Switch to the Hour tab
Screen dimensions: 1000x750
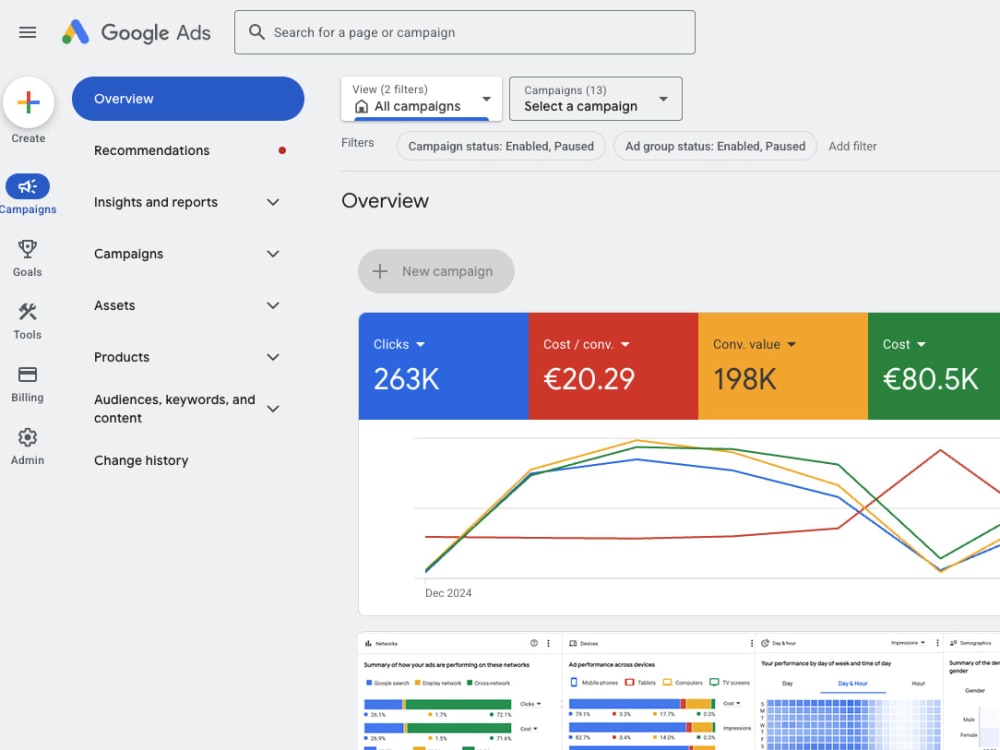click(918, 684)
